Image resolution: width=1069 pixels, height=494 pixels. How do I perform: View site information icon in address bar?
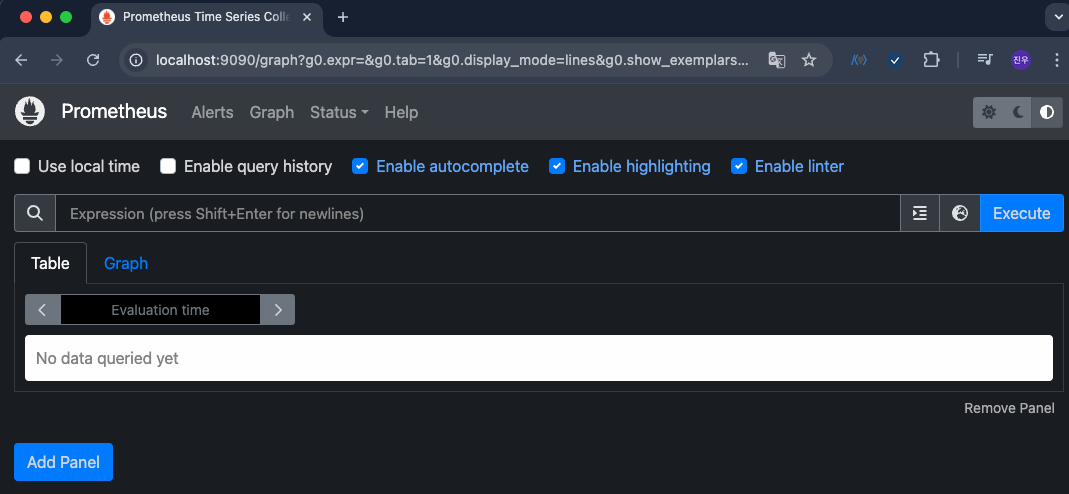136,60
